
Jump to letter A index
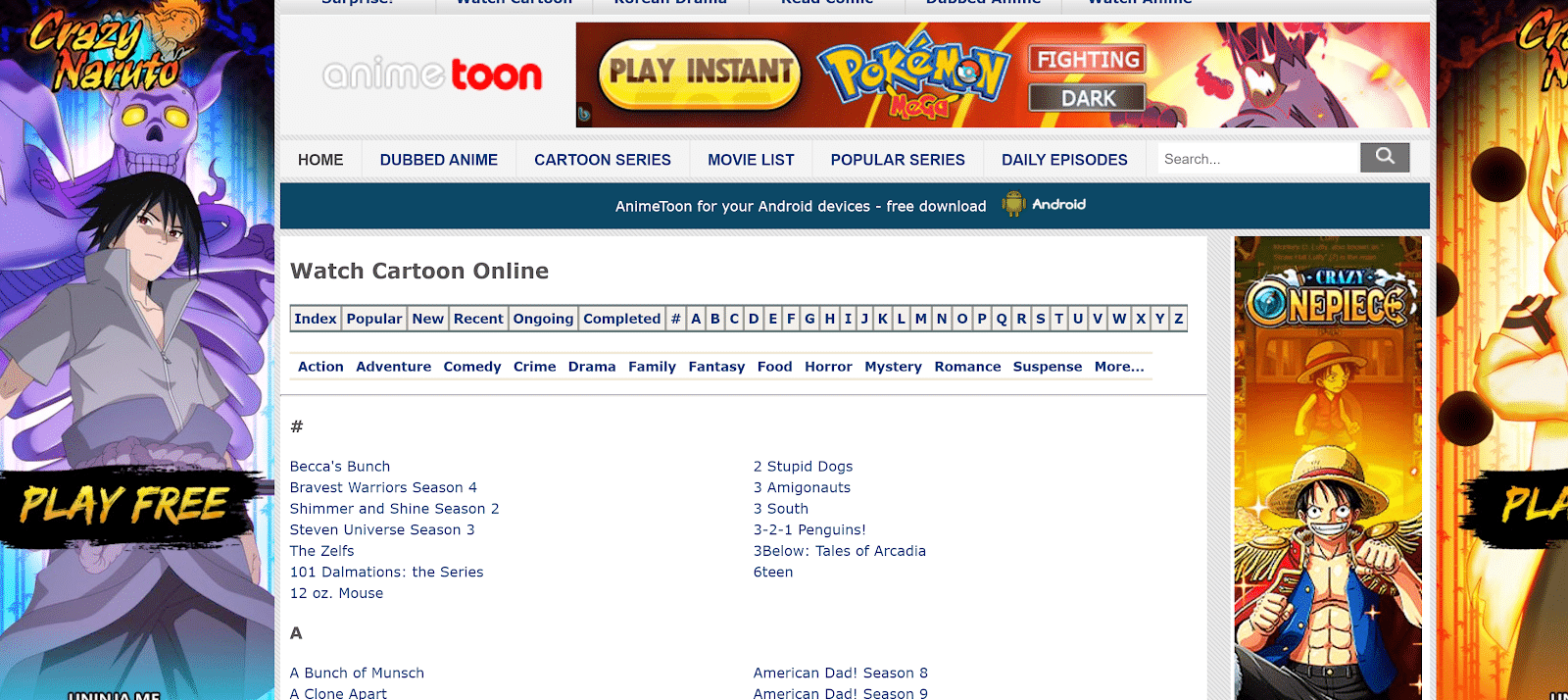(696, 319)
